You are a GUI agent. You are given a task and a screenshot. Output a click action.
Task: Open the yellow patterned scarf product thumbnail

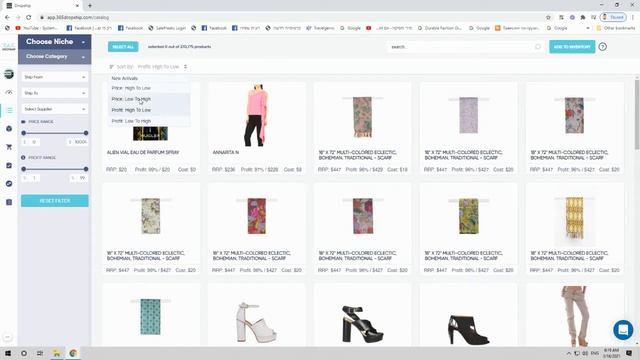pyautogui.click(x=574, y=217)
